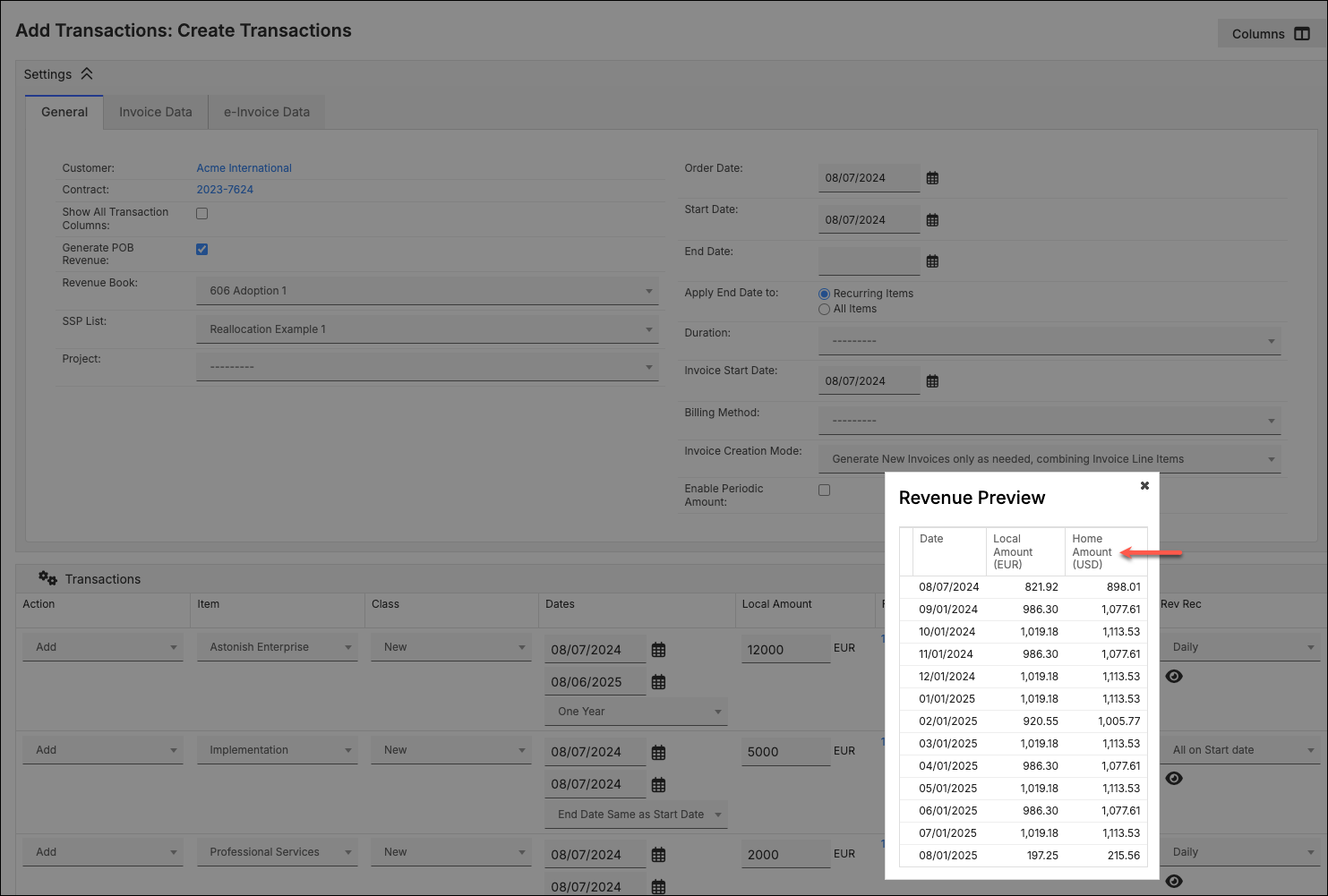Open End Date Same as Start Date dropdown
Screen dimensions: 1328x896
coord(637,815)
